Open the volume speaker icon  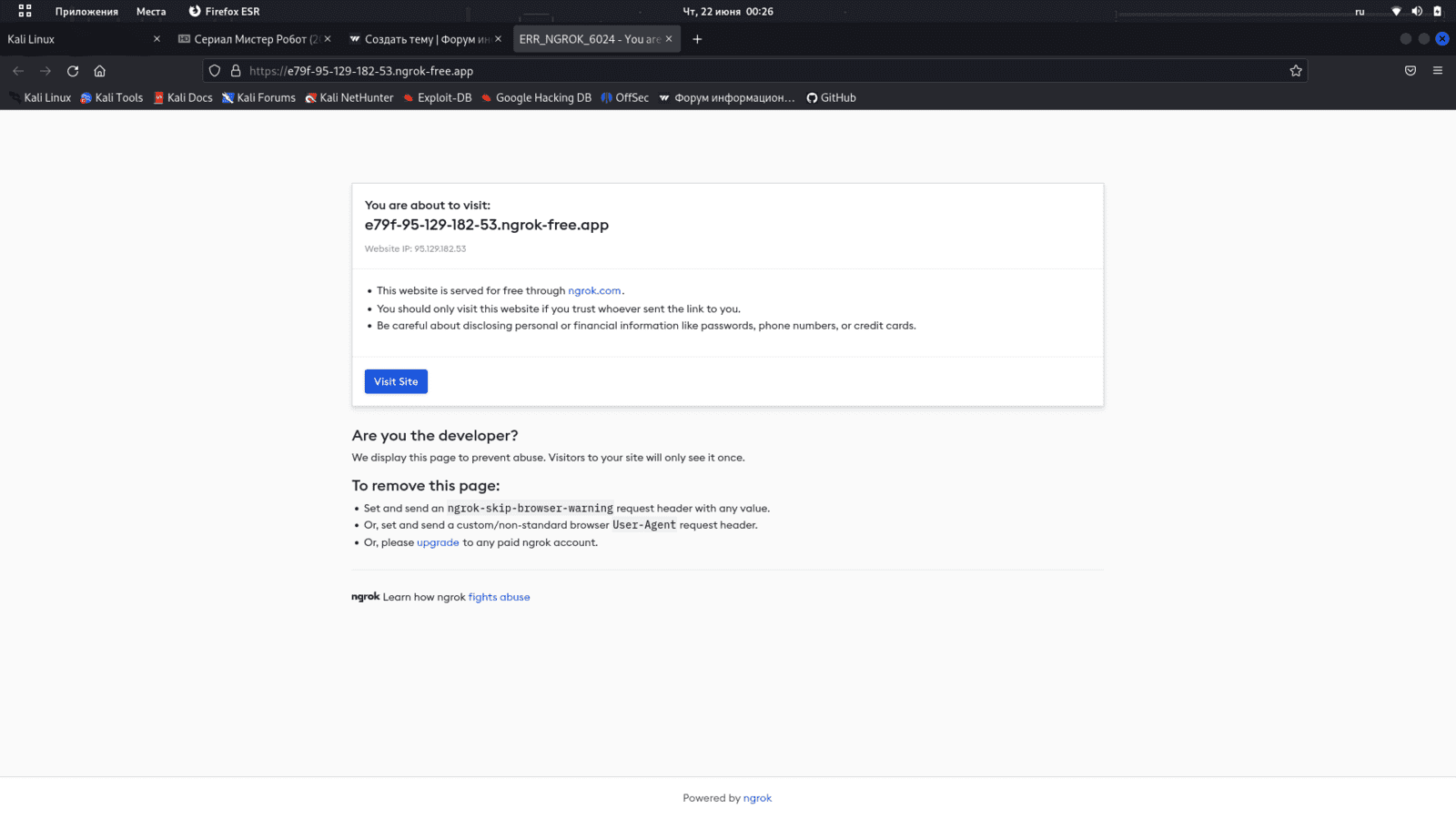click(1417, 11)
